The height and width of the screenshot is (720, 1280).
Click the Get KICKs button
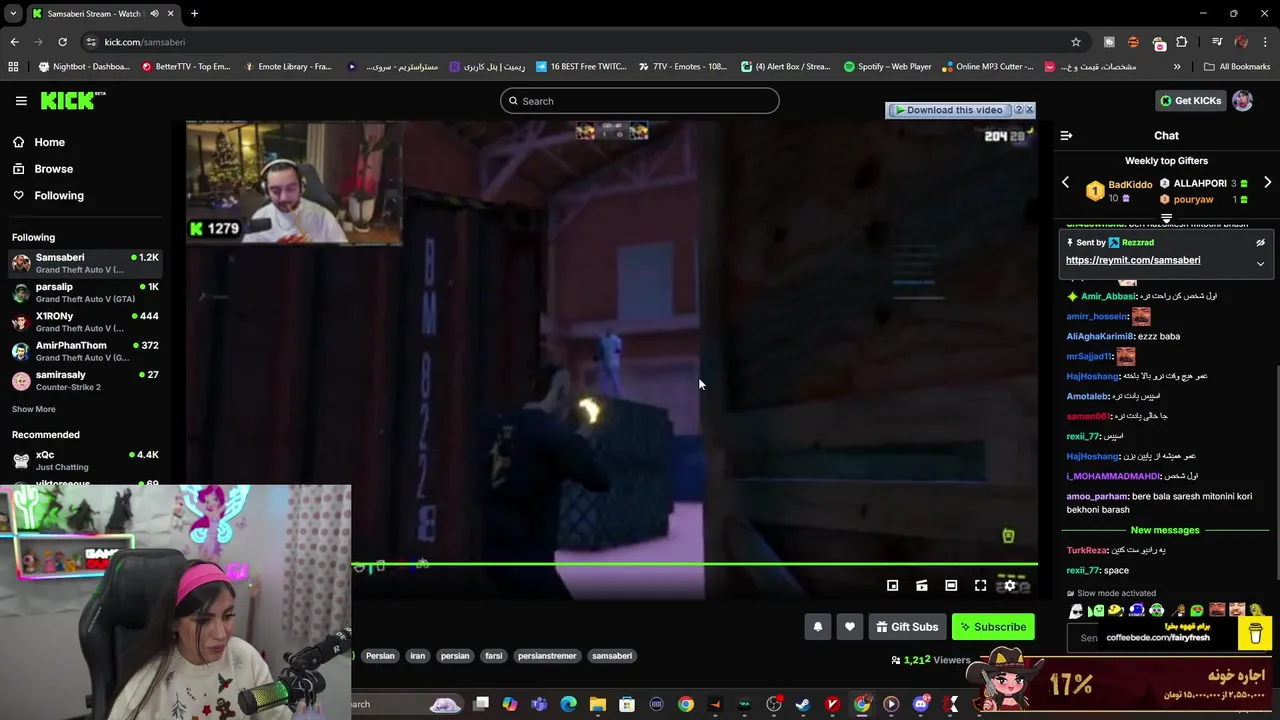click(x=1190, y=100)
